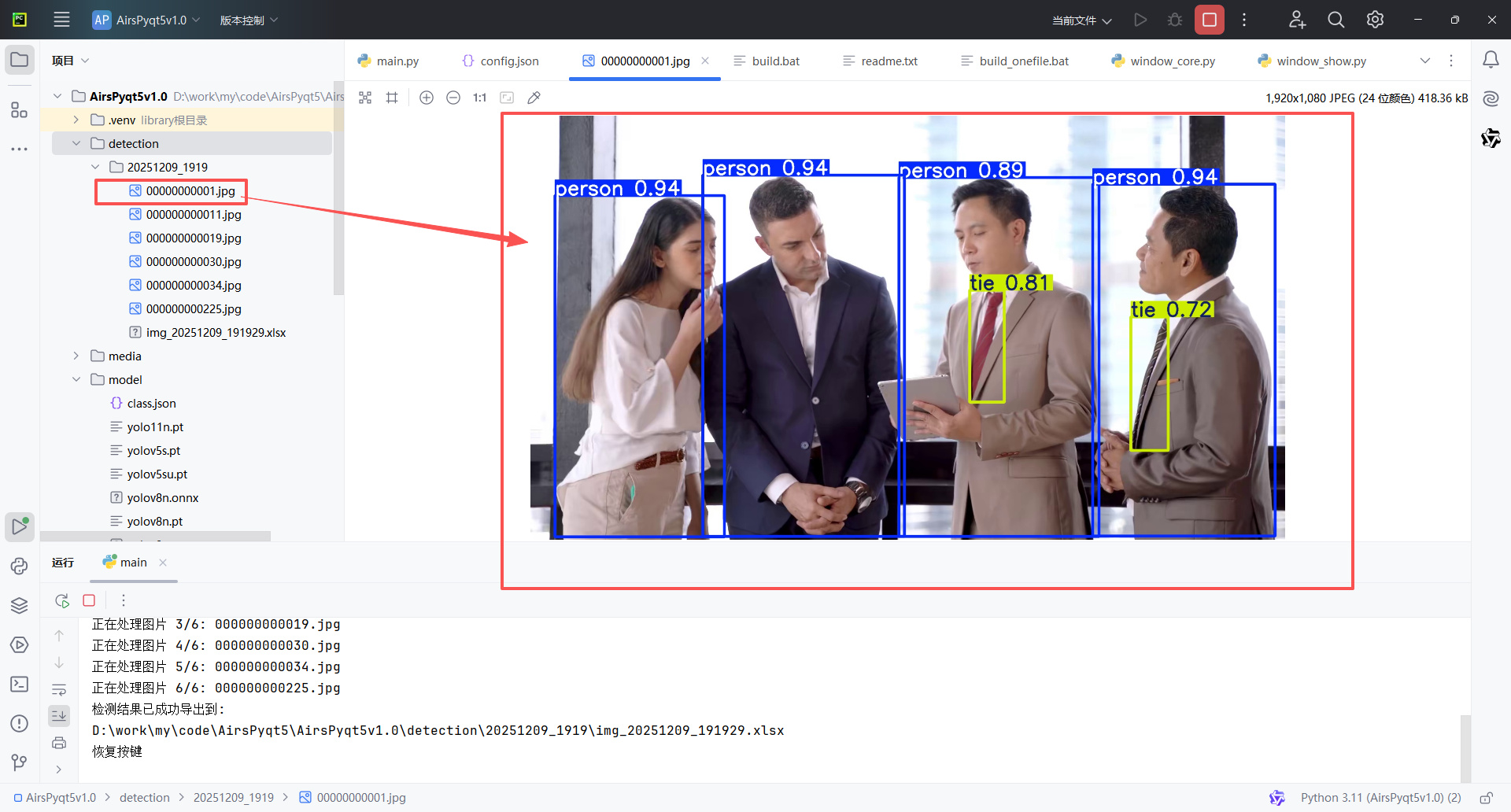Open the AirsPyqt5v1.0 project dropdown

[x=146, y=20]
